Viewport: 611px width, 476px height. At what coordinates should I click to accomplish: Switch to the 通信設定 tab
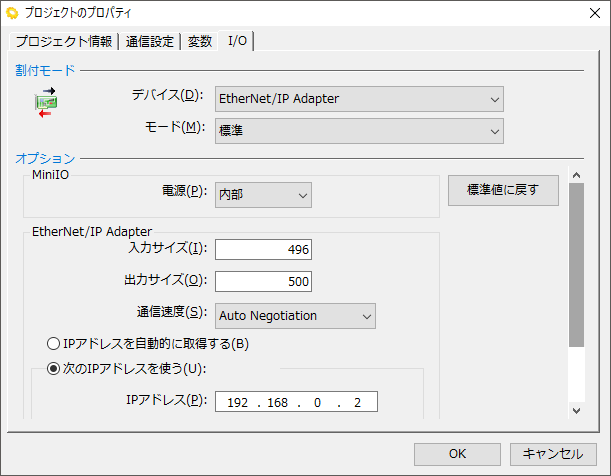(150, 41)
